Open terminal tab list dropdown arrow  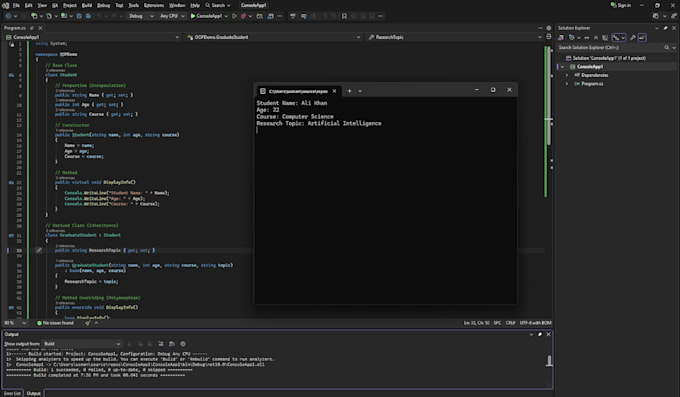360,91
